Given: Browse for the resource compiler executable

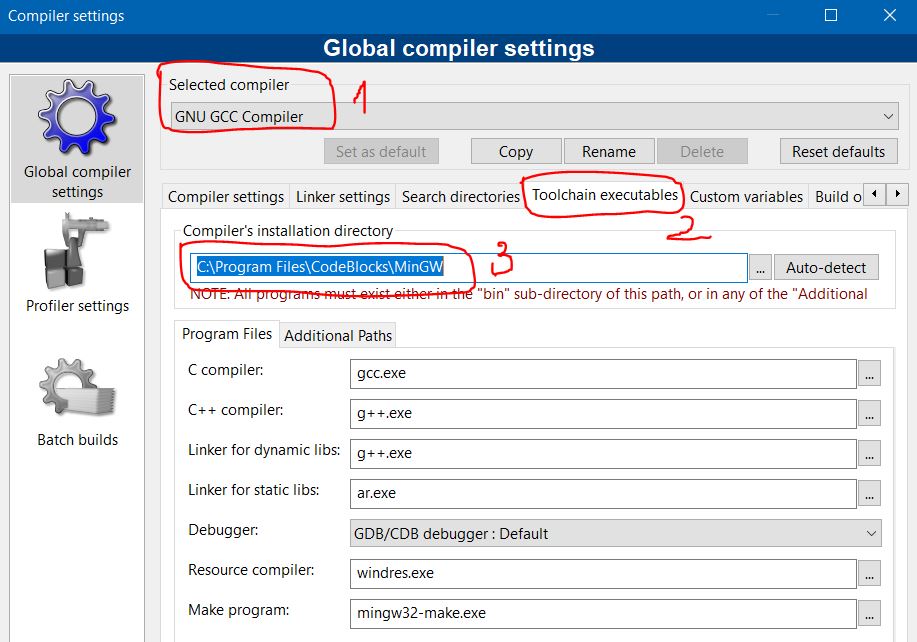Looking at the screenshot, I should tap(869, 574).
